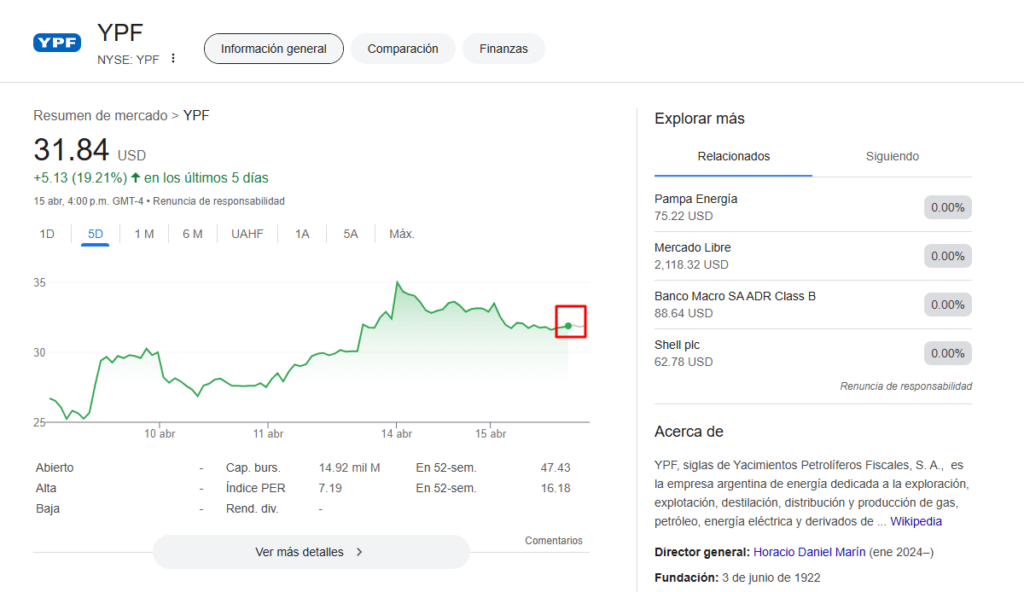
Task: Click the 10 abr axis label
Action: [x=159, y=434]
